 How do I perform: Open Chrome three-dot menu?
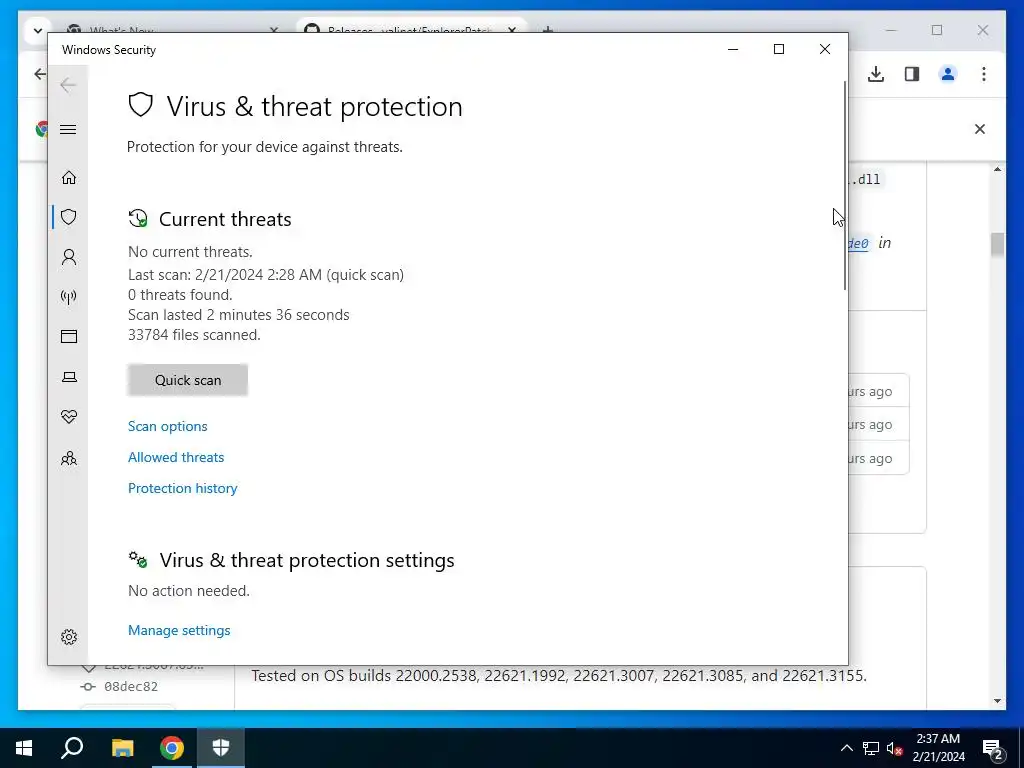tap(984, 74)
